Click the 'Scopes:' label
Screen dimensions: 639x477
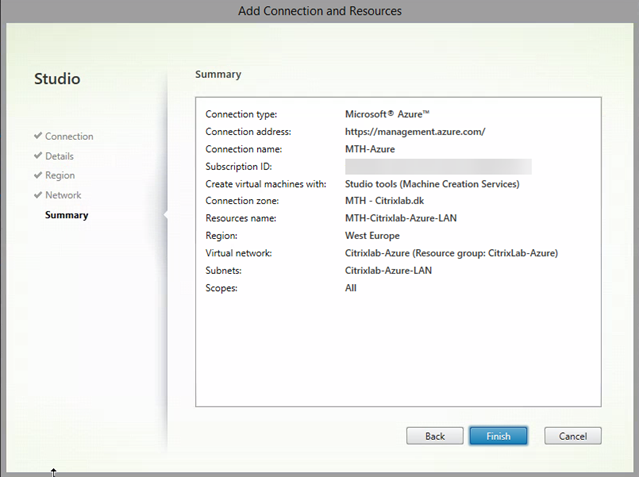[x=221, y=288]
